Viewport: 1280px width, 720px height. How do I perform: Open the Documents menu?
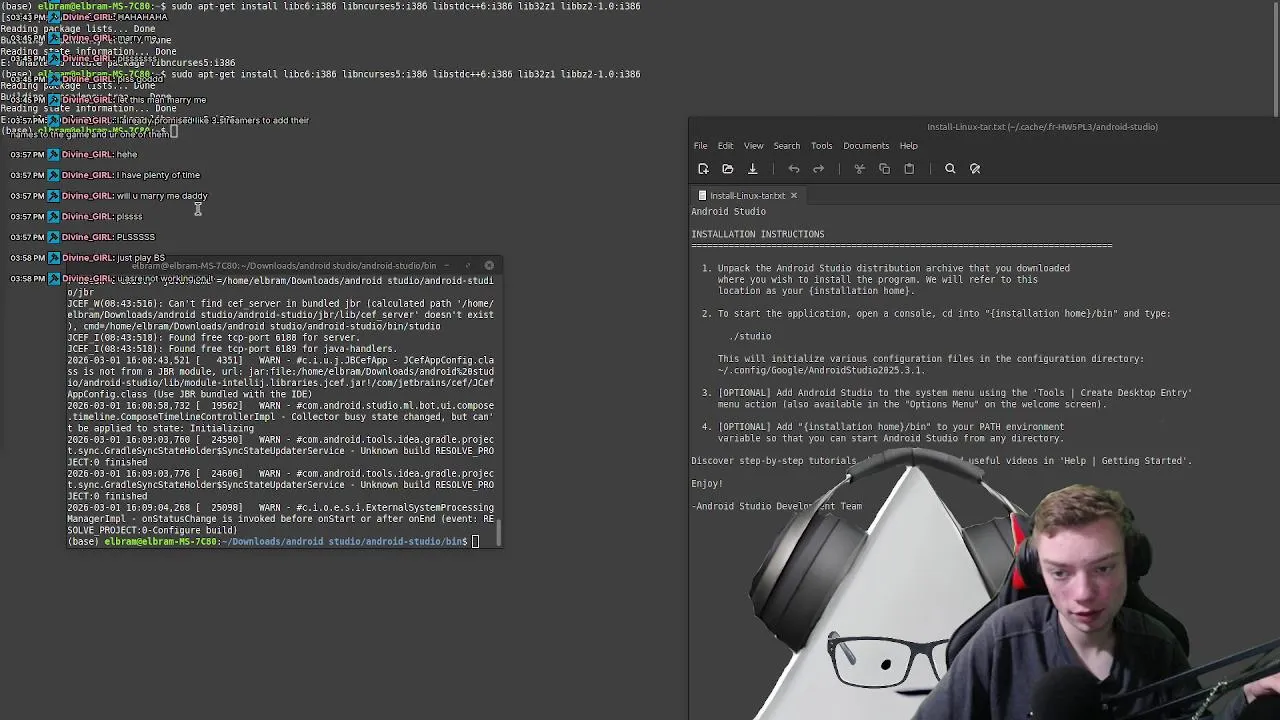click(x=866, y=146)
